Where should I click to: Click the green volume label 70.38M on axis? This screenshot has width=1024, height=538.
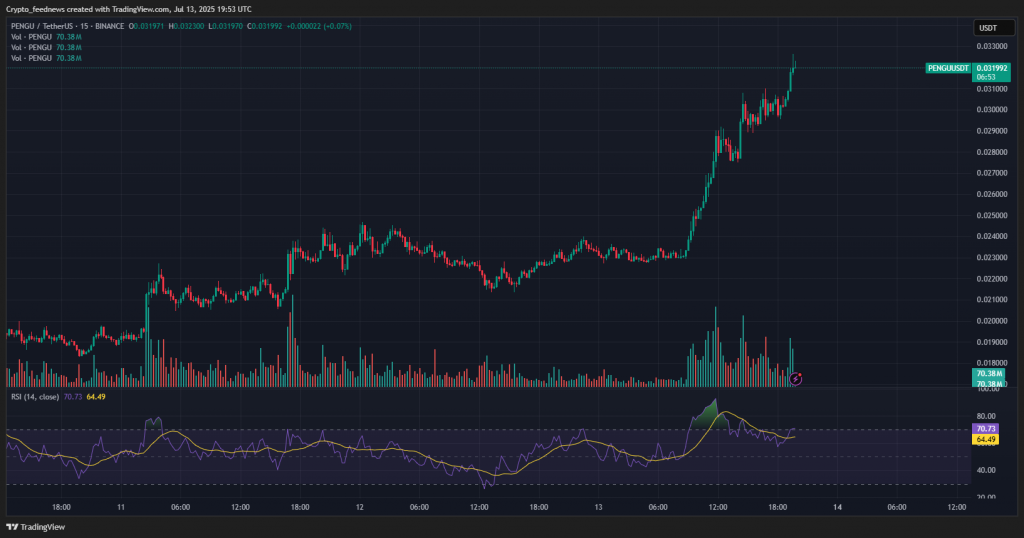(x=990, y=374)
